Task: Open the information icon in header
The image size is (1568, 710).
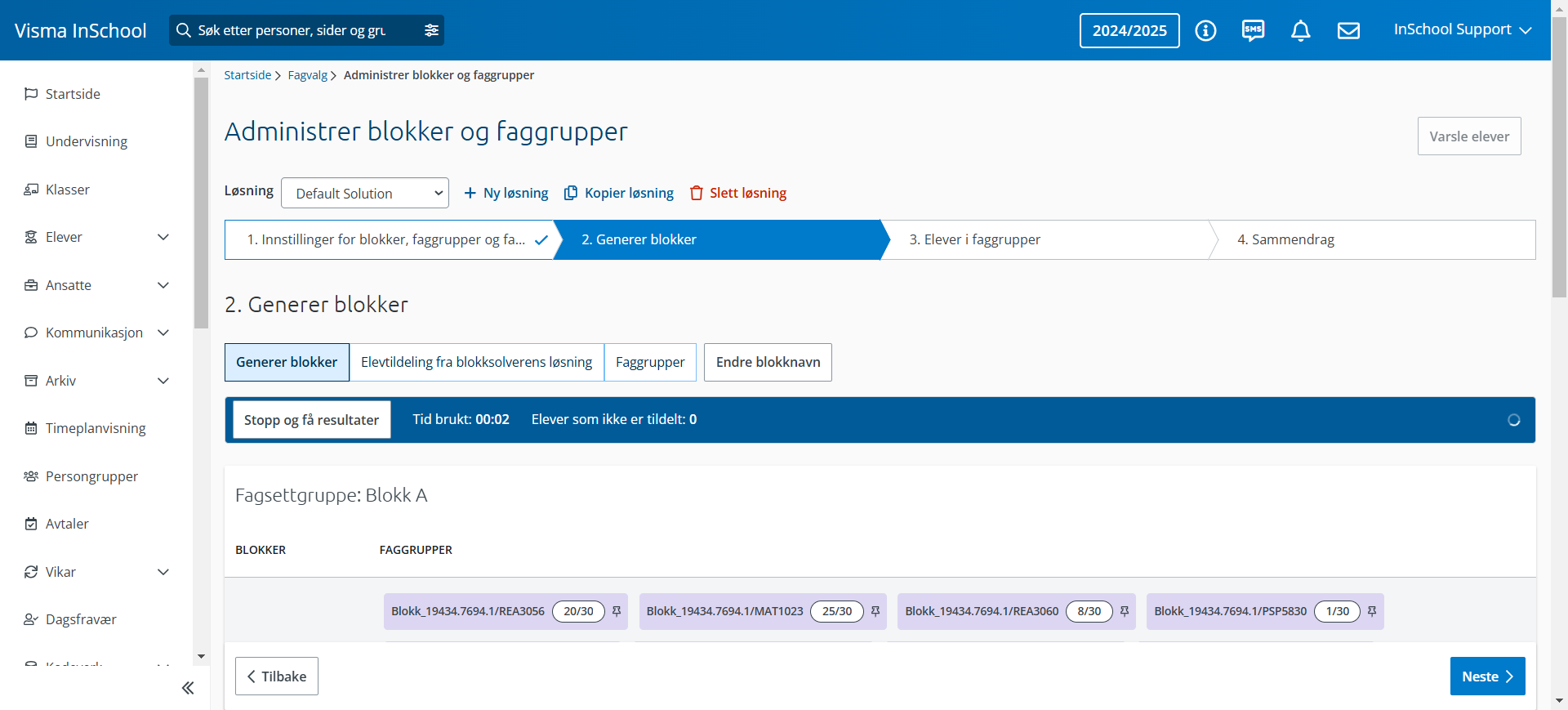Action: [x=1205, y=30]
